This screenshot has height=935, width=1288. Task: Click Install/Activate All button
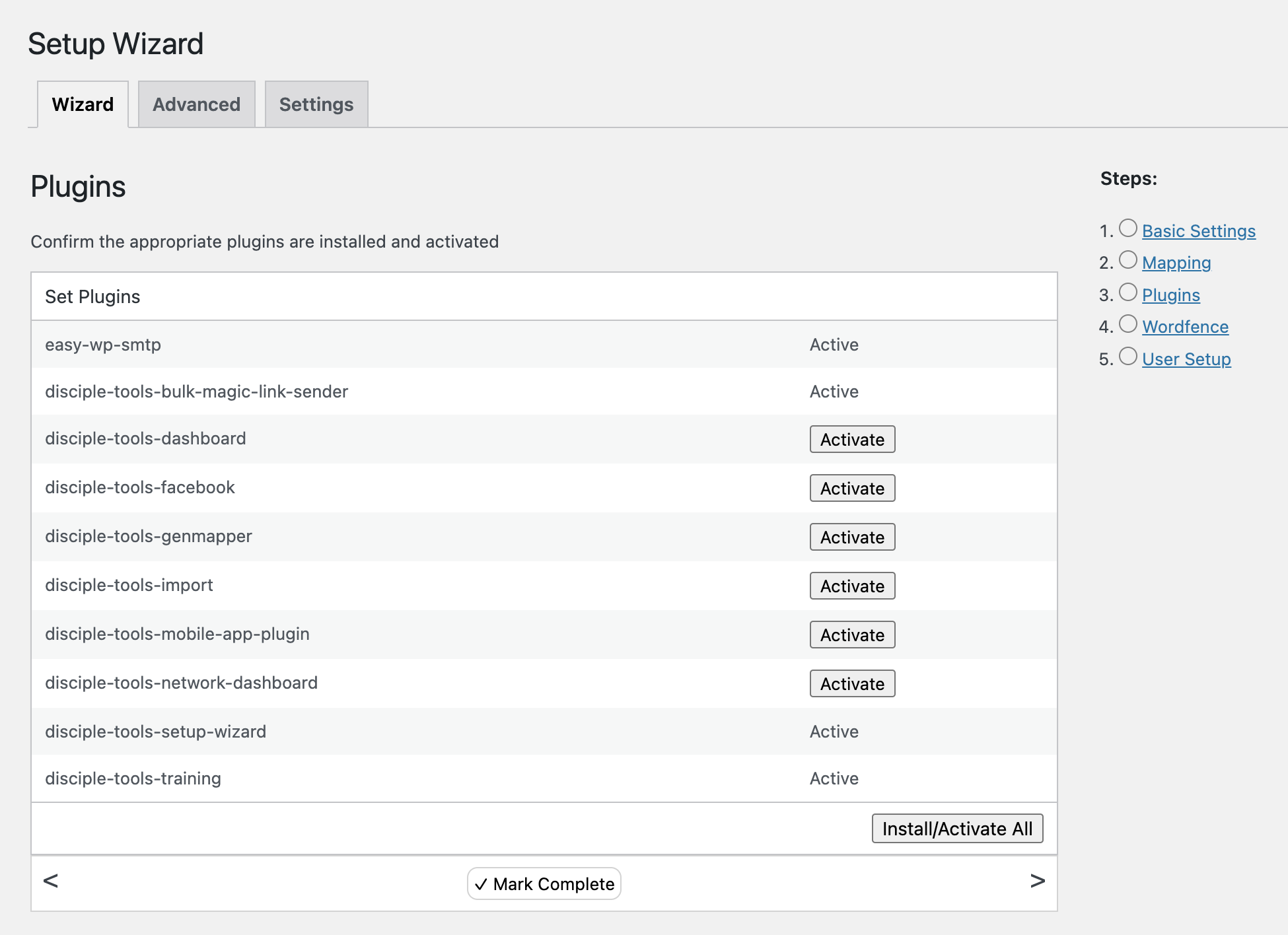point(957,829)
